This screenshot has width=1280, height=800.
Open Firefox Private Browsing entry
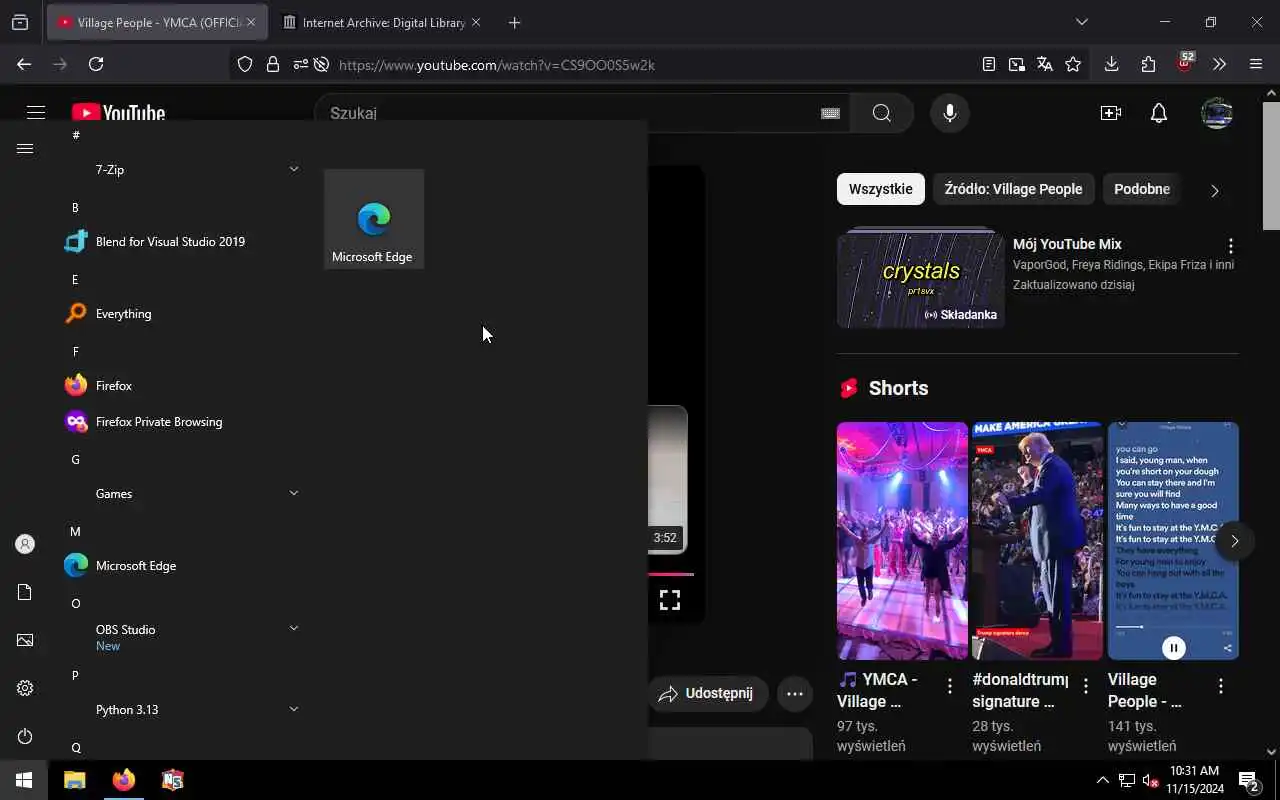click(x=180, y=421)
